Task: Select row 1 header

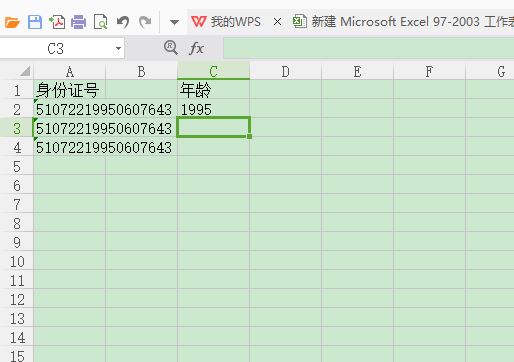Action: tap(17, 90)
